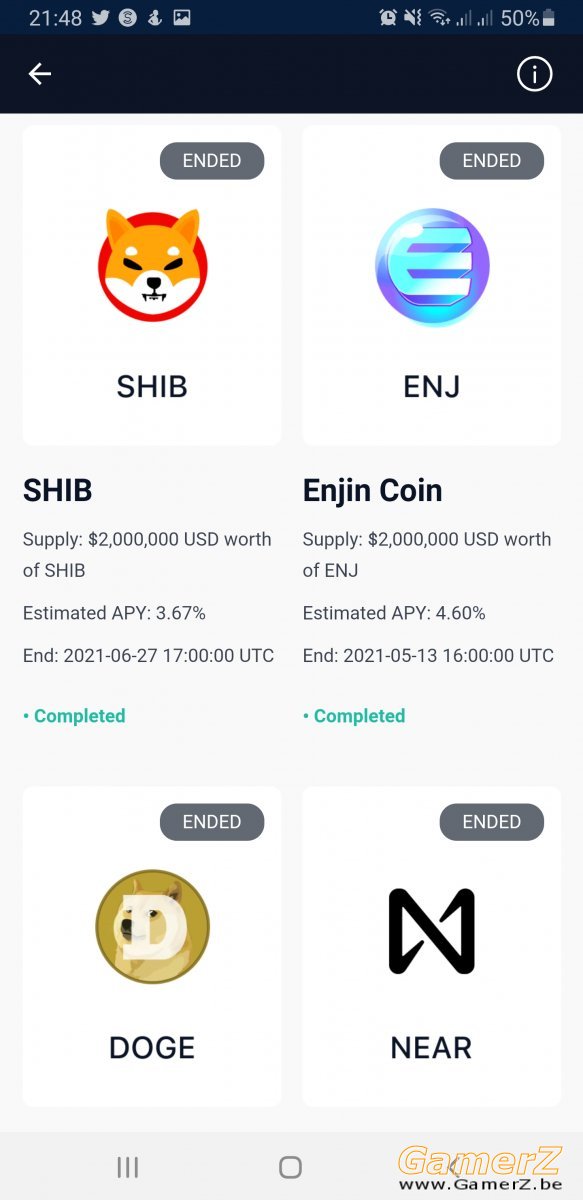
Task: Open the info circle icon
Action: pyautogui.click(x=534, y=74)
